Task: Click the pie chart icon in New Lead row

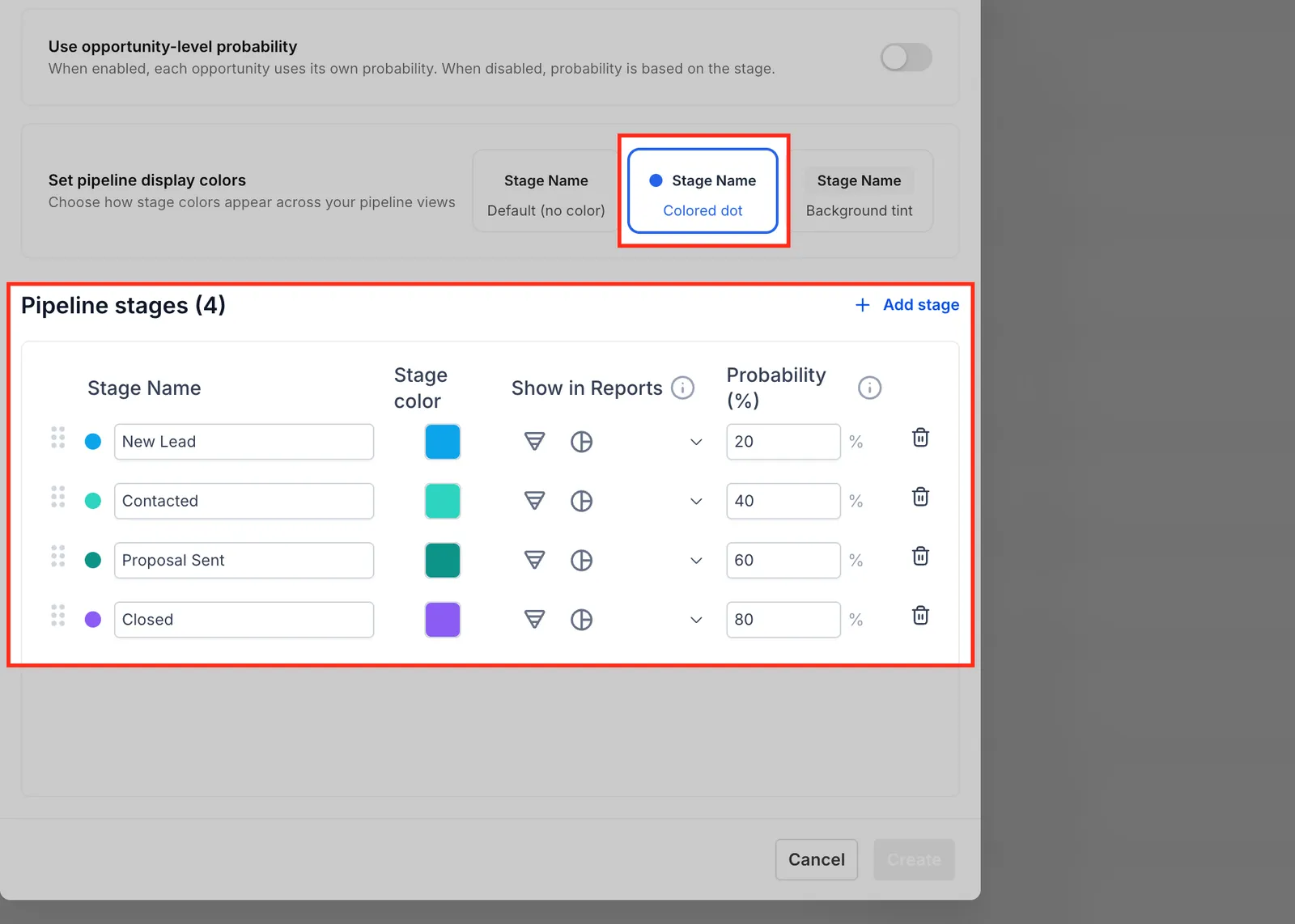Action: [581, 442]
